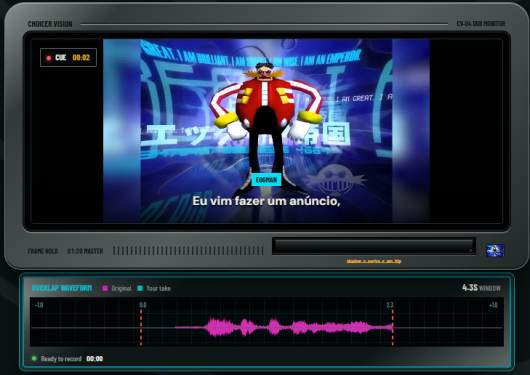Open the small video thumbnail beside the tape slot
Screen dimensions: 530x375
pos(495,251)
